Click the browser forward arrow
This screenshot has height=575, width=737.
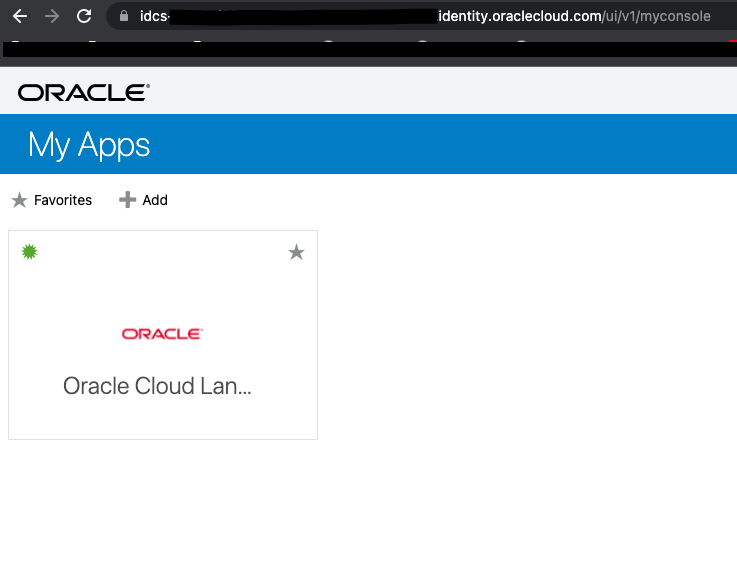click(x=52, y=16)
